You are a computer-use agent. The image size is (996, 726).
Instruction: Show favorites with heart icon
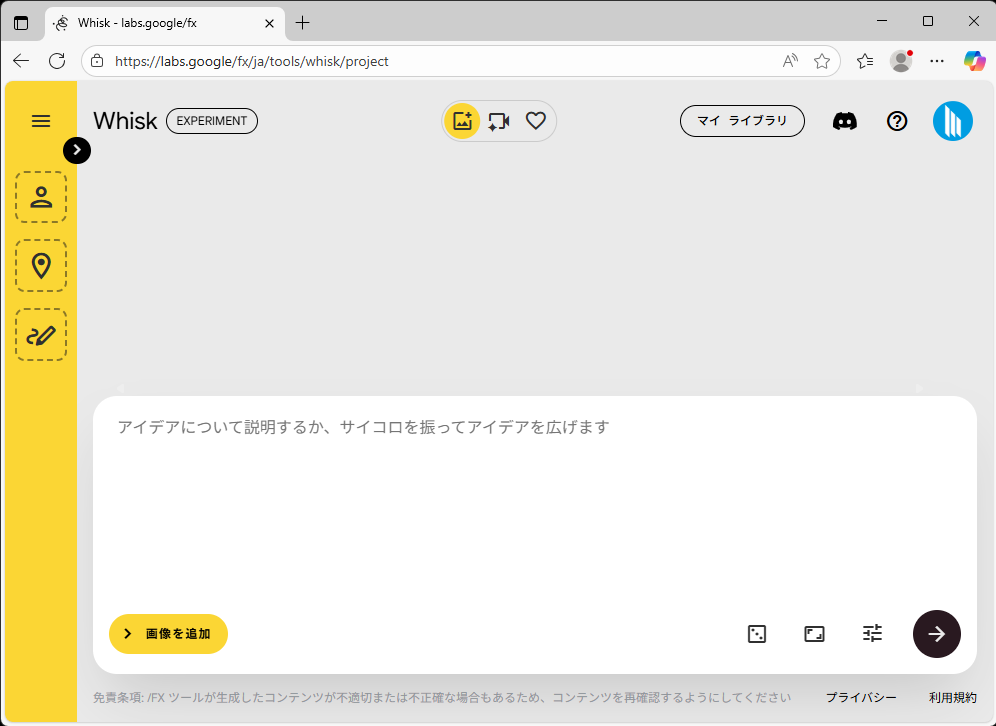click(x=536, y=121)
